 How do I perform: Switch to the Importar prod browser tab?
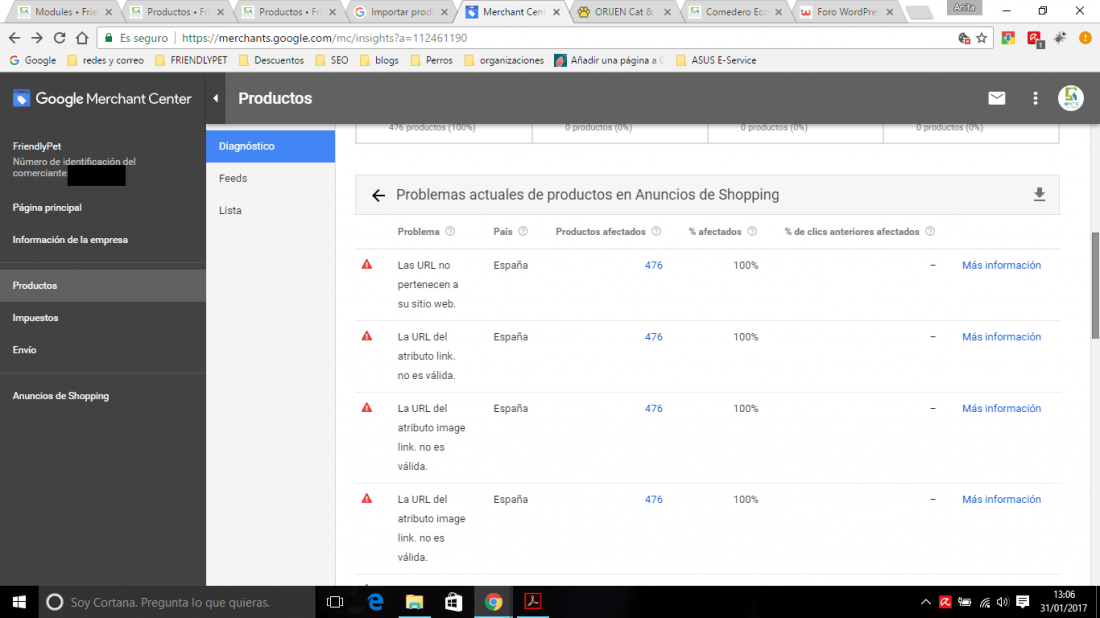[x=401, y=12]
